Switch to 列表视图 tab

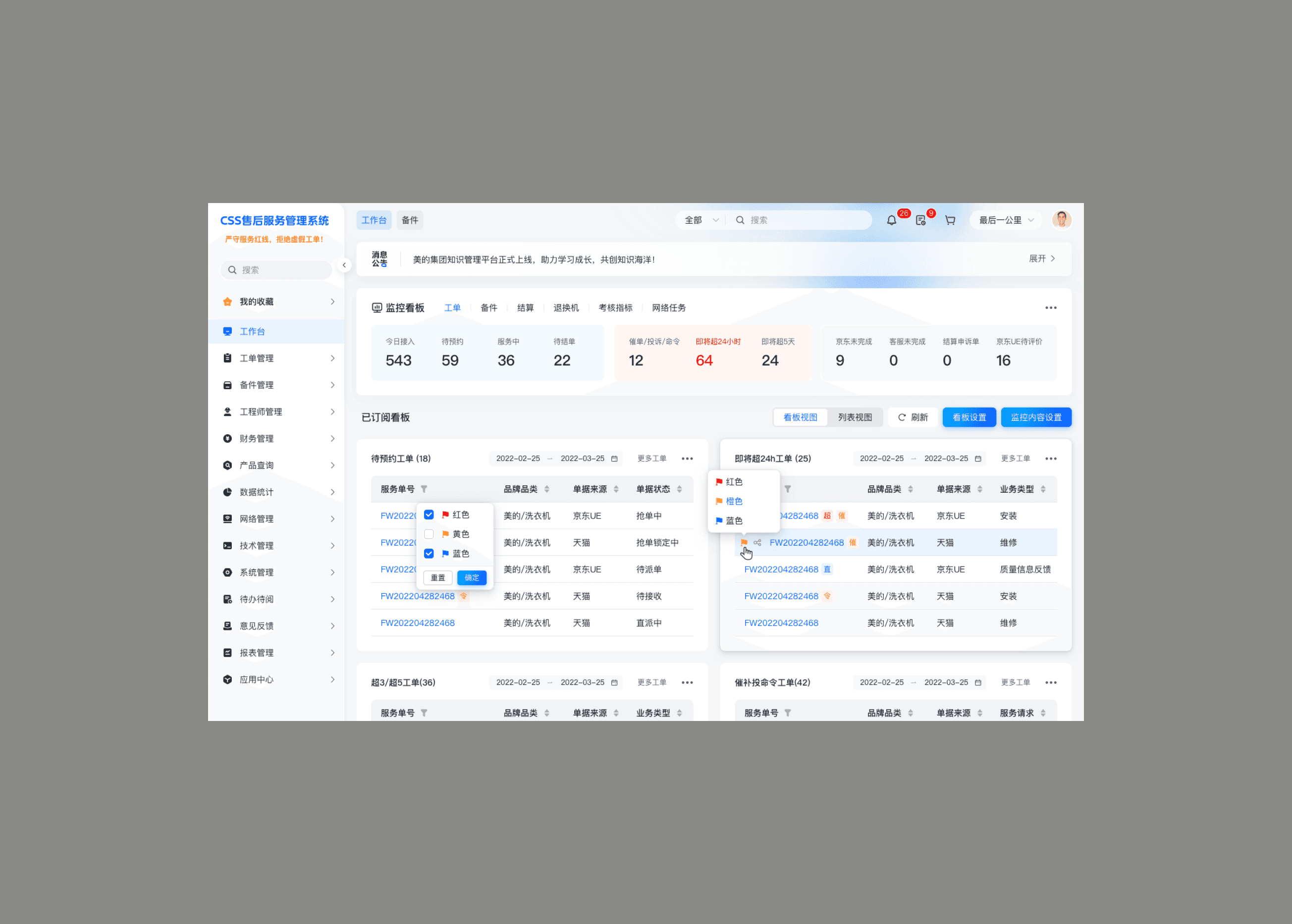854,417
